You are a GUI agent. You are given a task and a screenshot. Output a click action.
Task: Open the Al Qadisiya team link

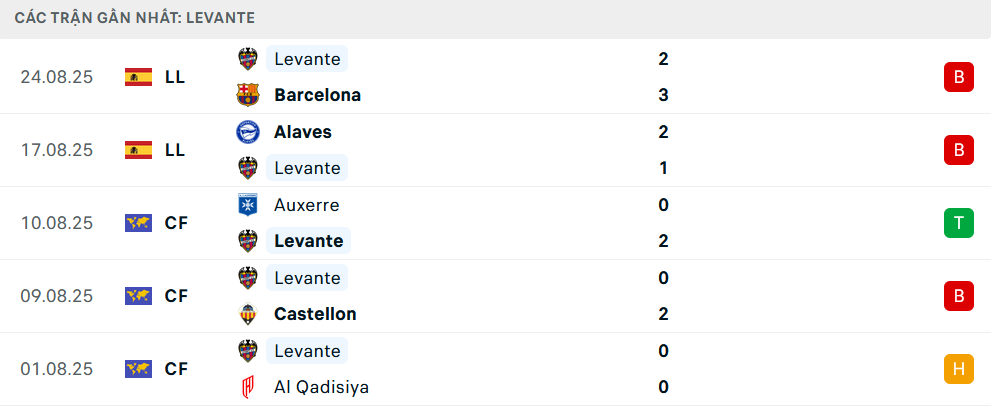321,387
